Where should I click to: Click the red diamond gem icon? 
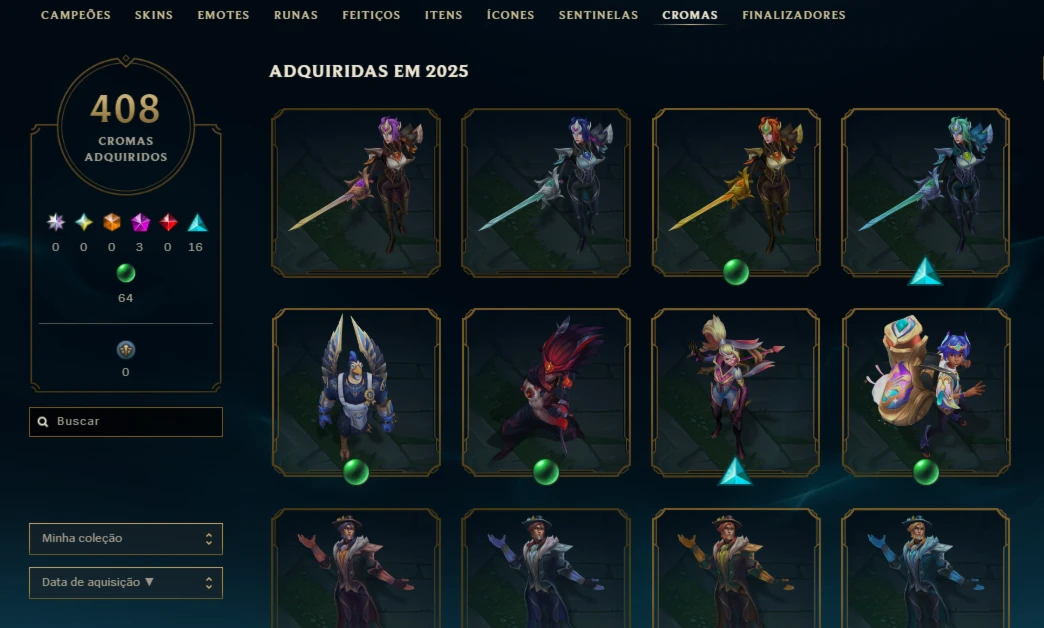168,222
